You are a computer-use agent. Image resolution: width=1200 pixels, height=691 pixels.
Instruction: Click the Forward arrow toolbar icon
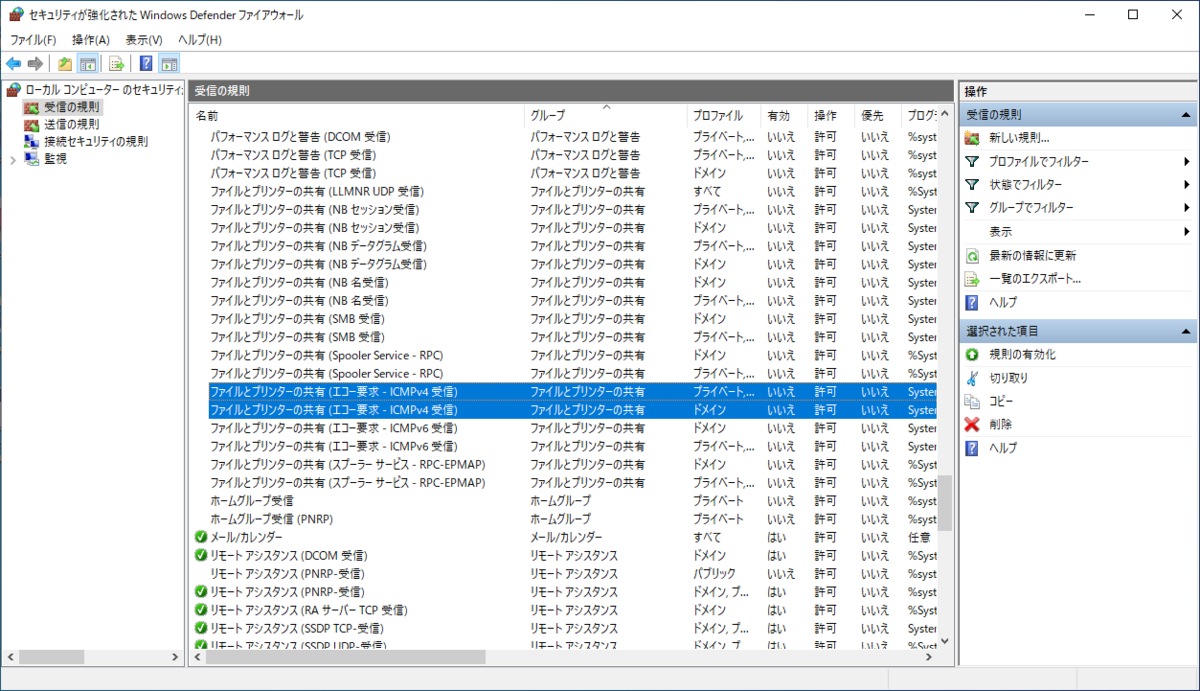[x=35, y=64]
